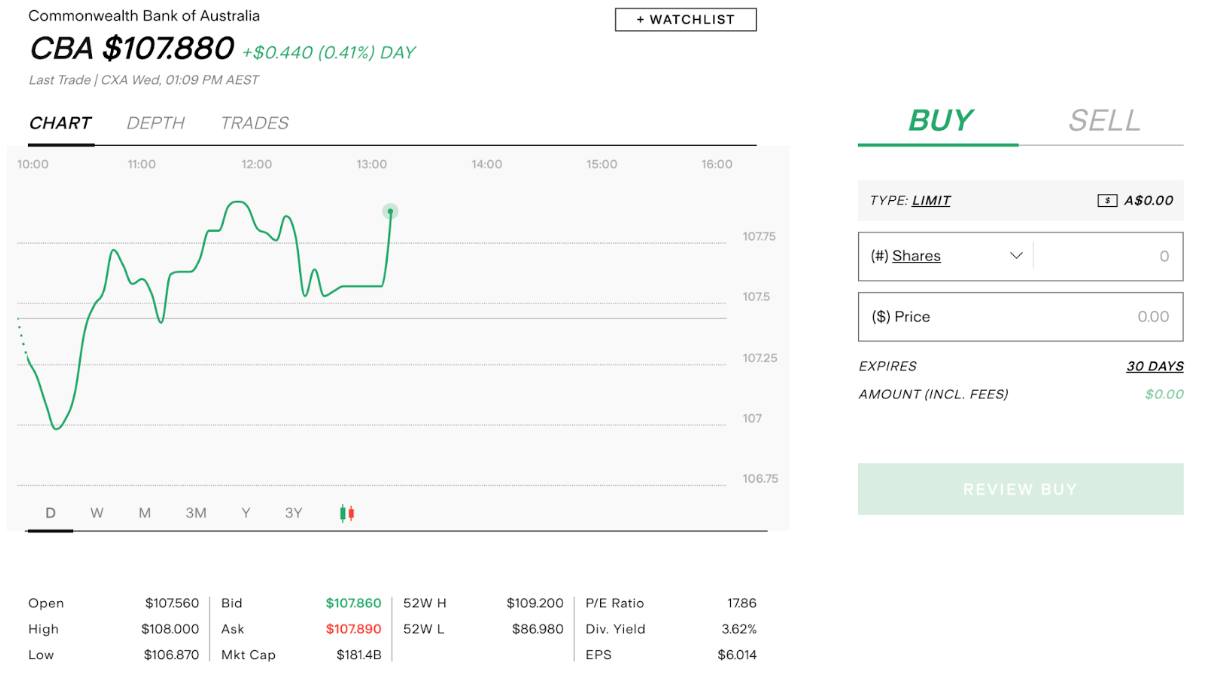Select the EPS value $6.014
The image size is (1230, 694).
point(737,655)
